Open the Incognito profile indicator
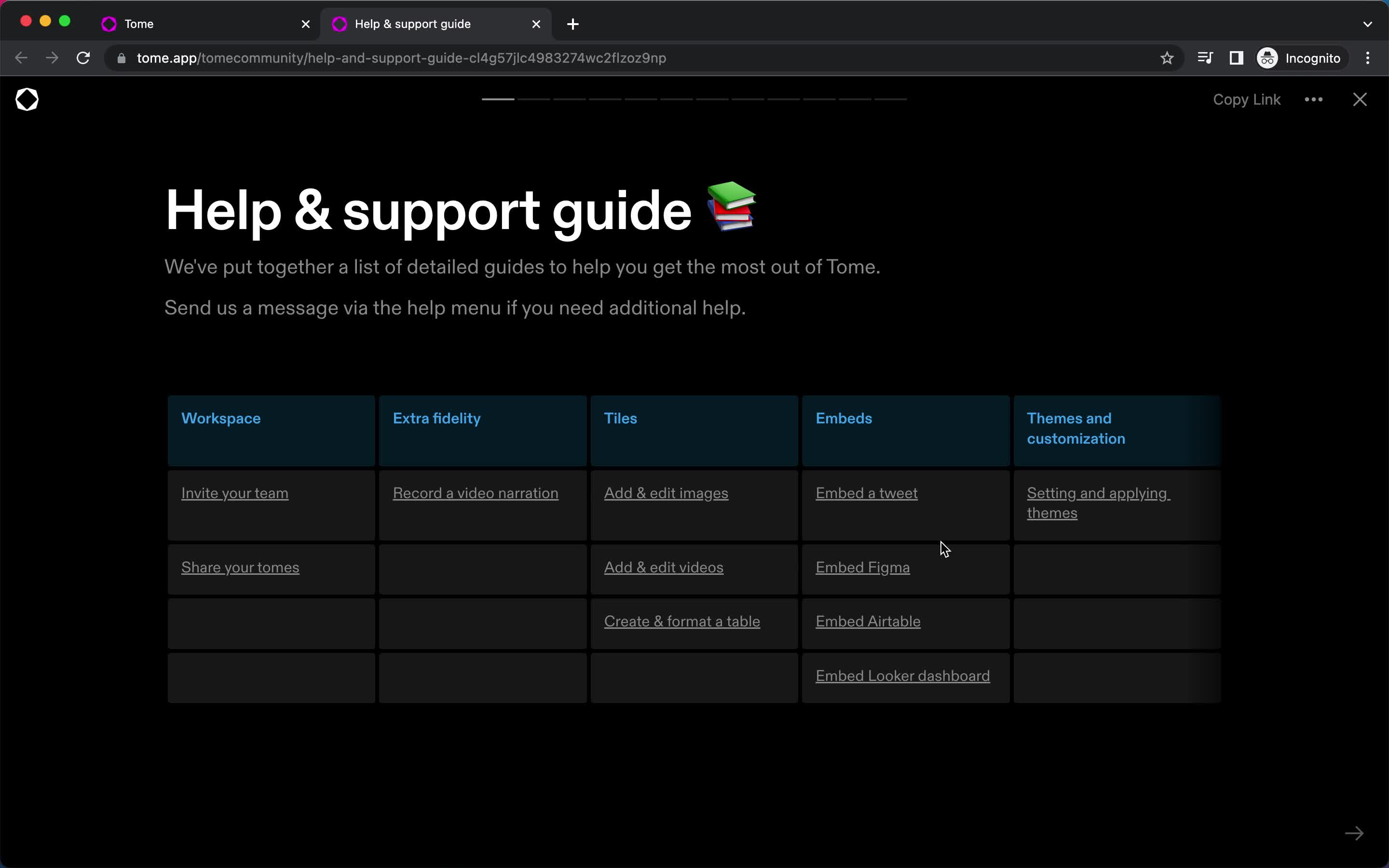 pyautogui.click(x=1299, y=58)
